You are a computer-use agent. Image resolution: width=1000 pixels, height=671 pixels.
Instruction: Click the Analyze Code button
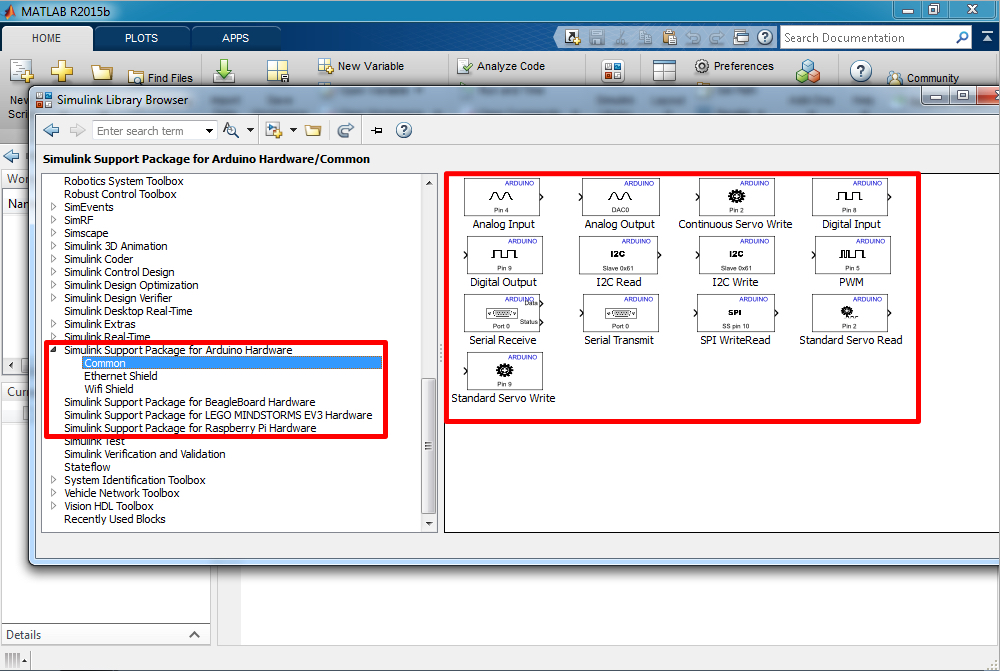[501, 66]
